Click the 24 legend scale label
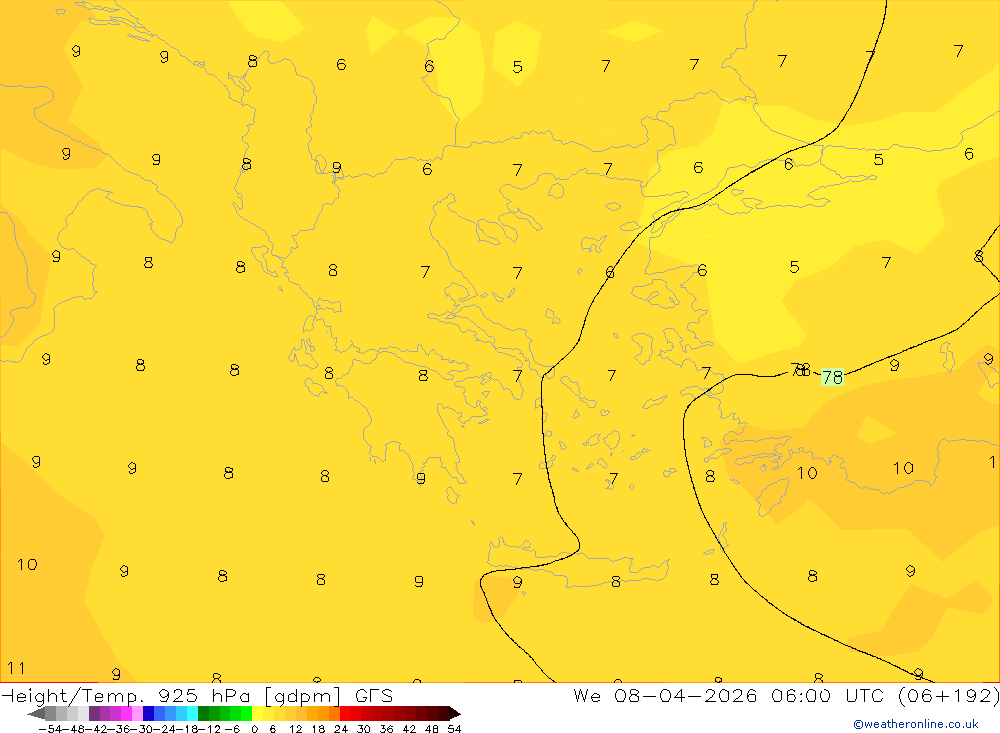 tap(341, 729)
